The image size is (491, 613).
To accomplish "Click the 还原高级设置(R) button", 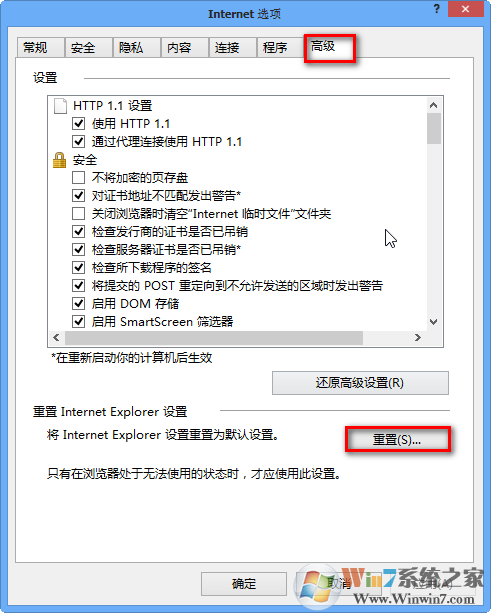I will click(360, 383).
